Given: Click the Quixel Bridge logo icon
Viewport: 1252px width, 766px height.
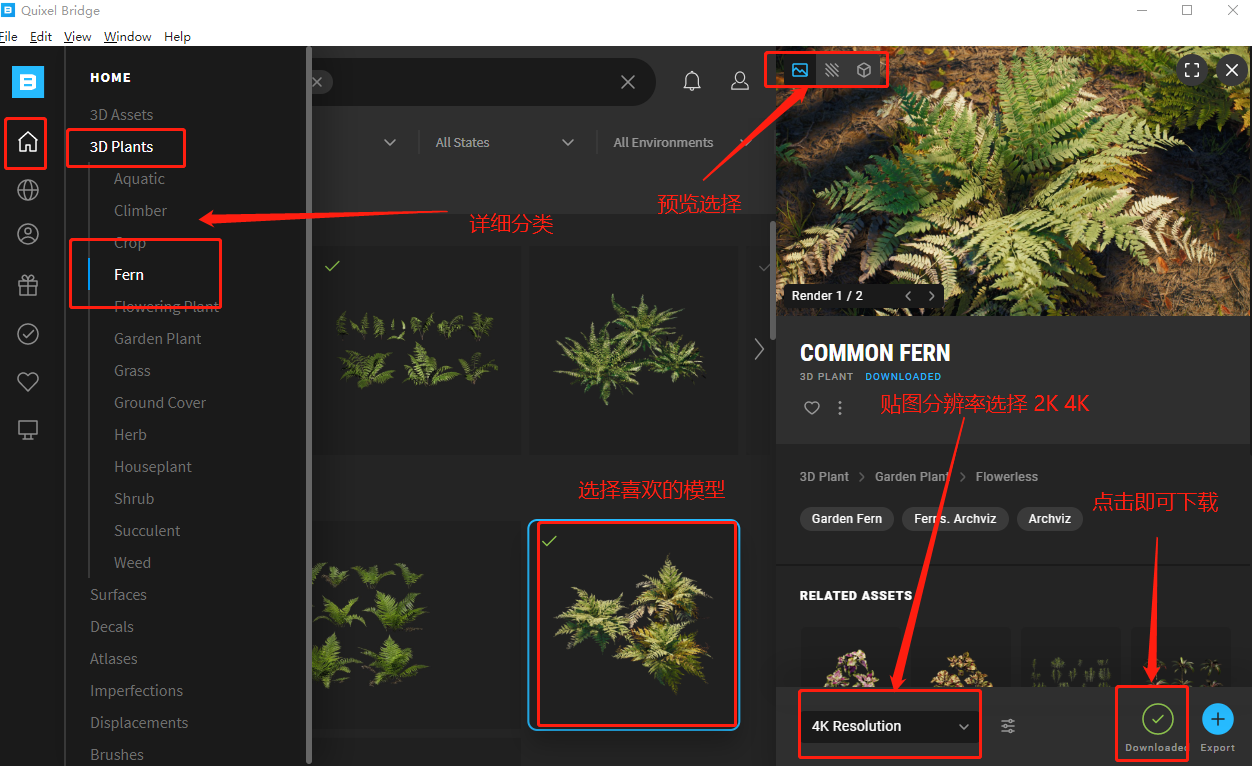Looking at the screenshot, I should [28, 82].
